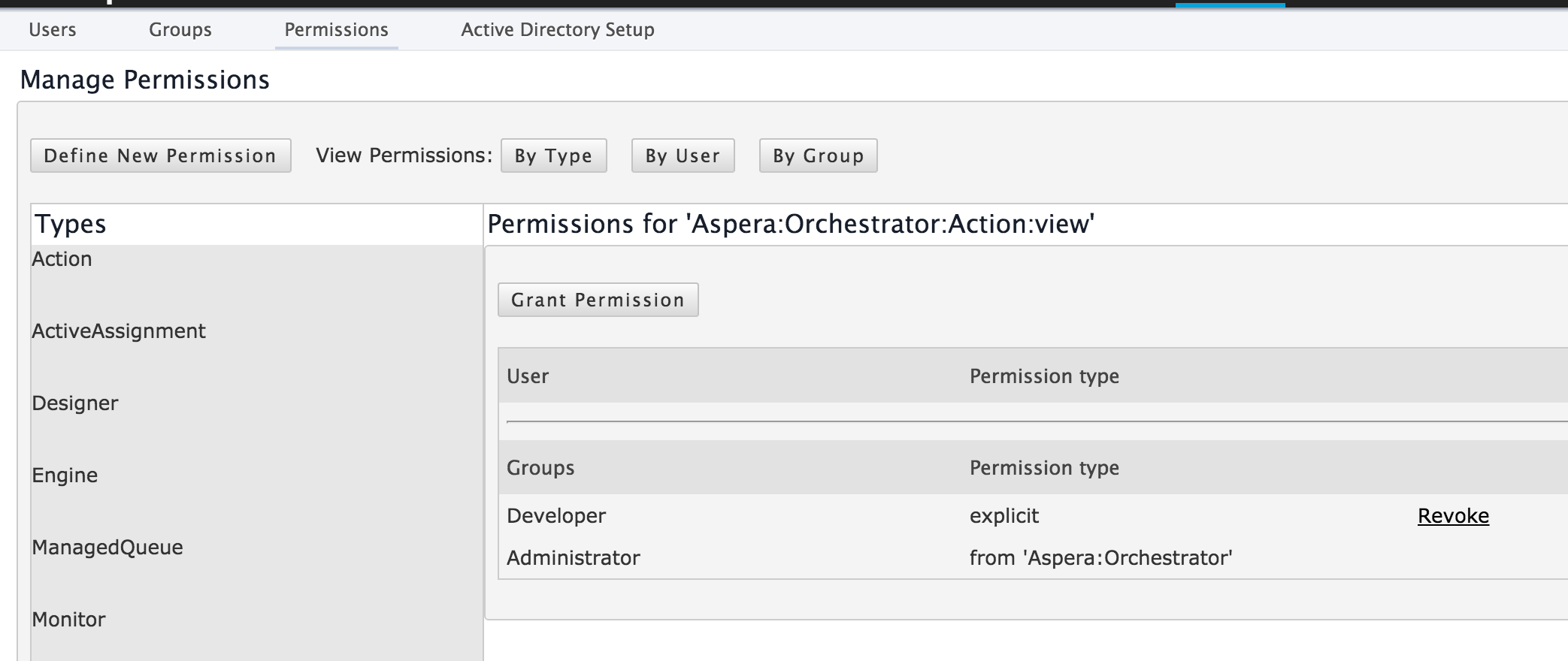View permissions By User
This screenshot has width=1568, height=661.
pyautogui.click(x=683, y=155)
